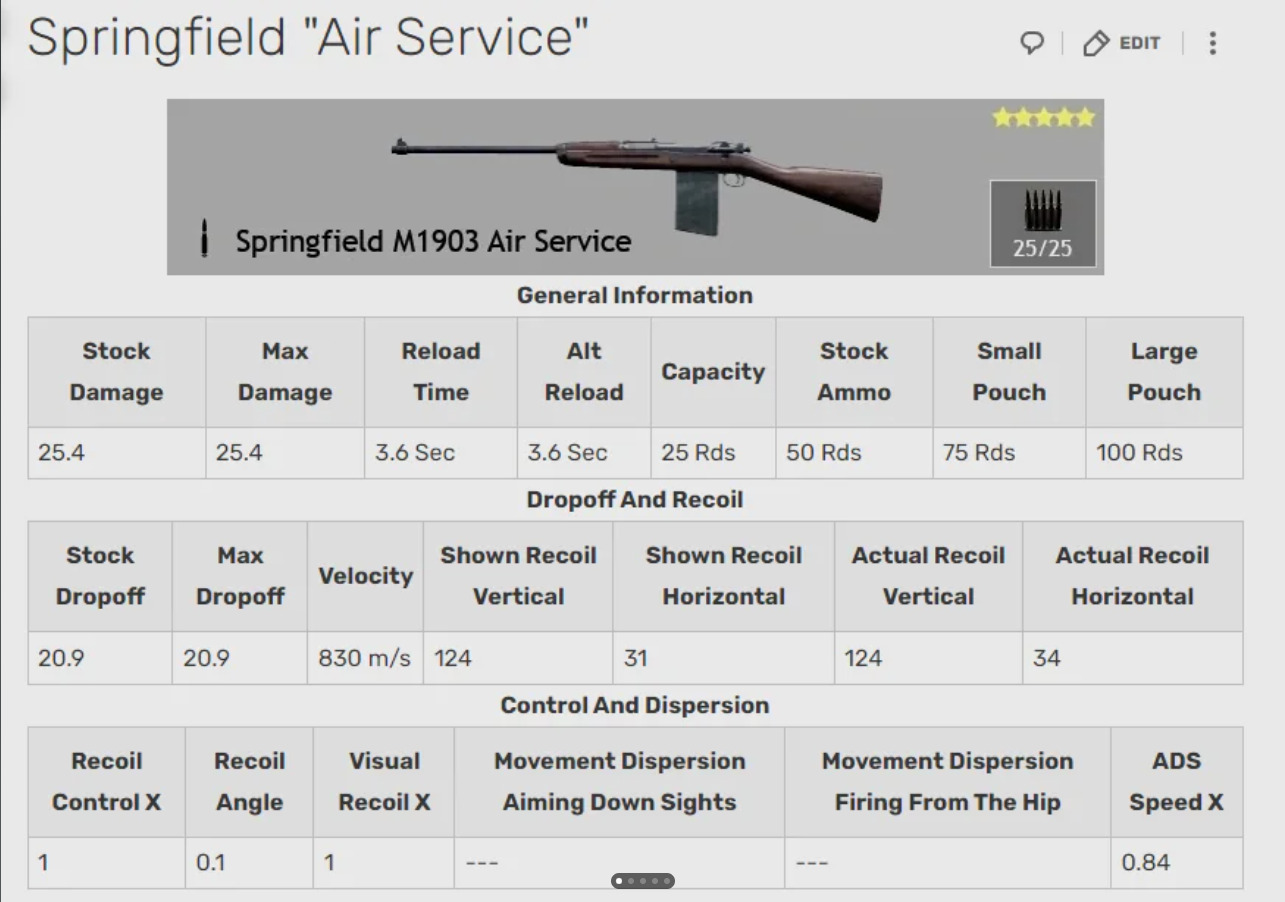The height and width of the screenshot is (902, 1285).
Task: Click the 830 m/s velocity cell
Action: [365, 658]
